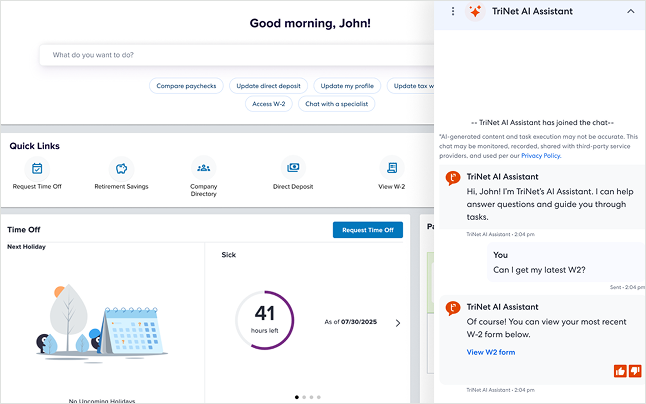Click the 'Good morning, John!' heading
Screen dimensions: 646x404
point(310,23)
